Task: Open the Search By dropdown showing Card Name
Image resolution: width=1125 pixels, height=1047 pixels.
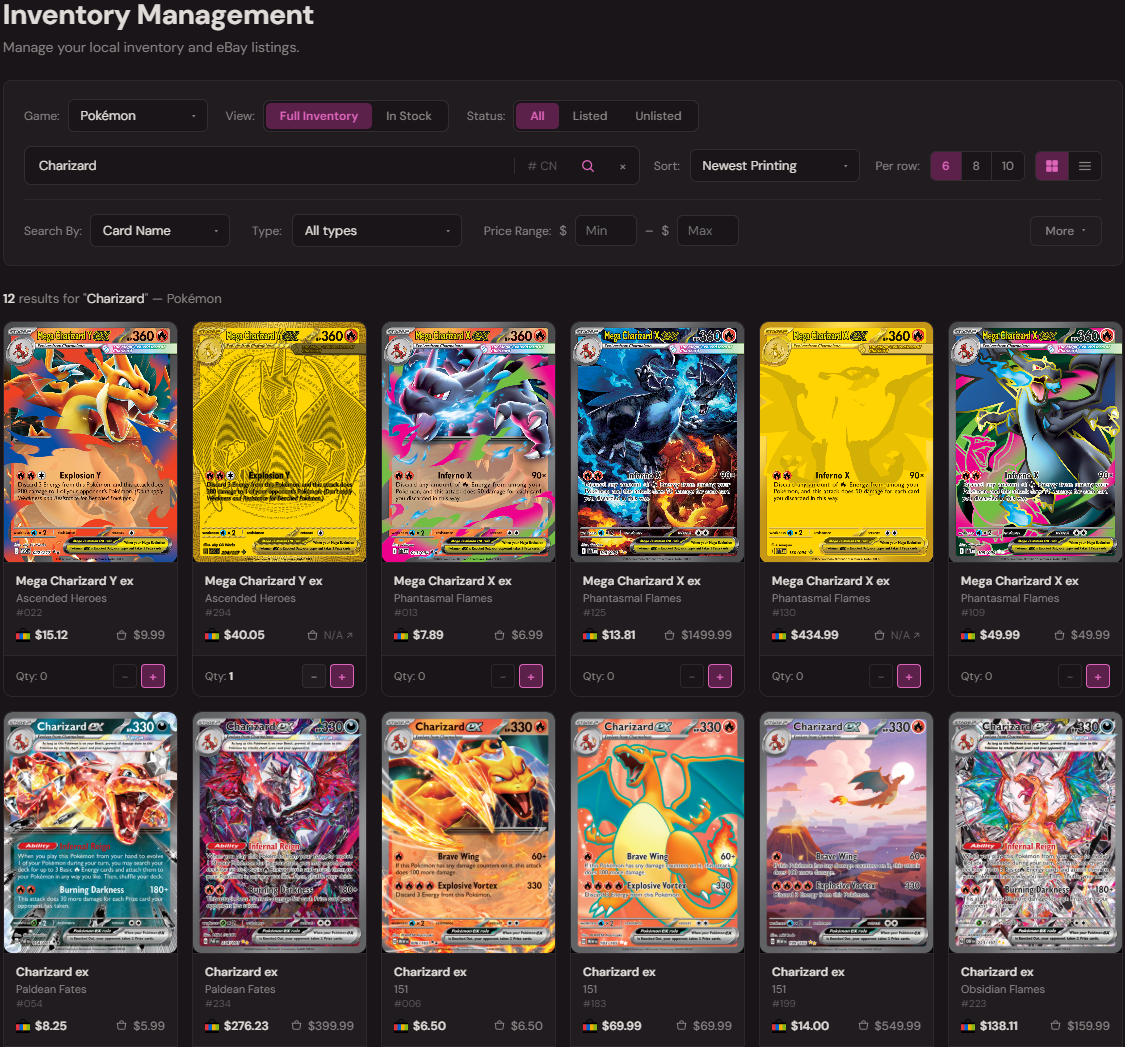Action: click(160, 230)
